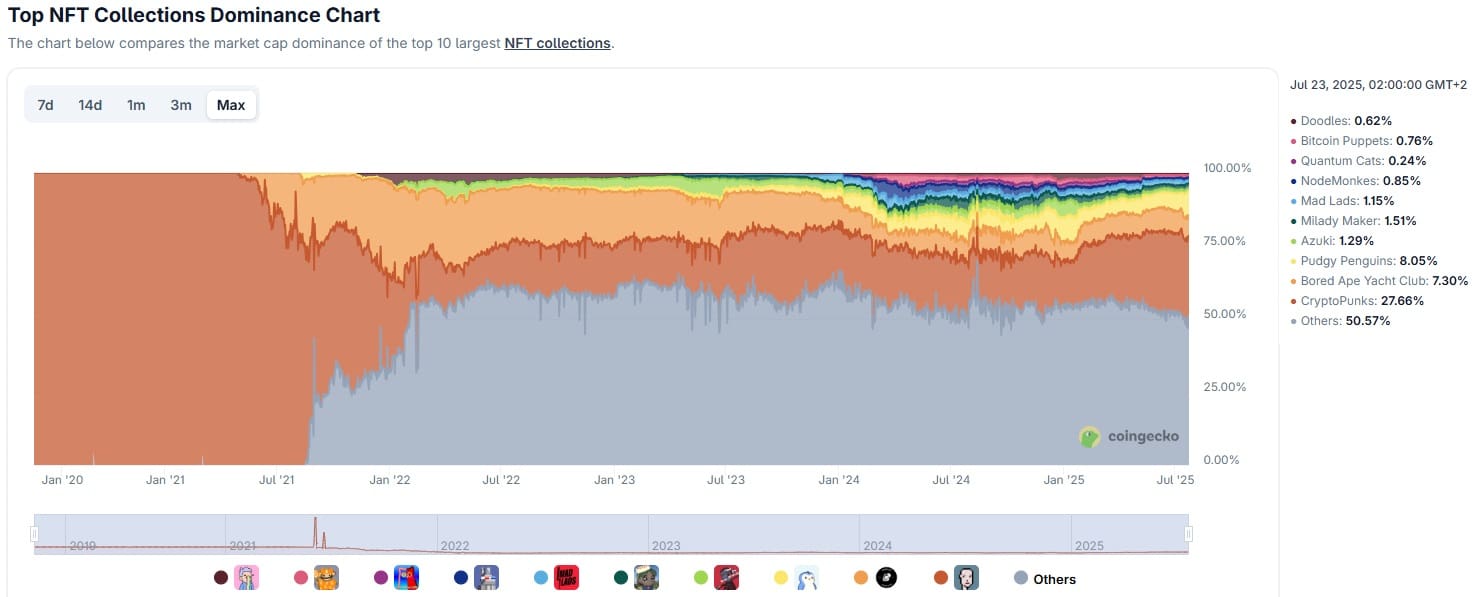Click the Mad Lads 1.15% tooltip entry
This screenshot has height=597, width=1478.
[1342, 201]
